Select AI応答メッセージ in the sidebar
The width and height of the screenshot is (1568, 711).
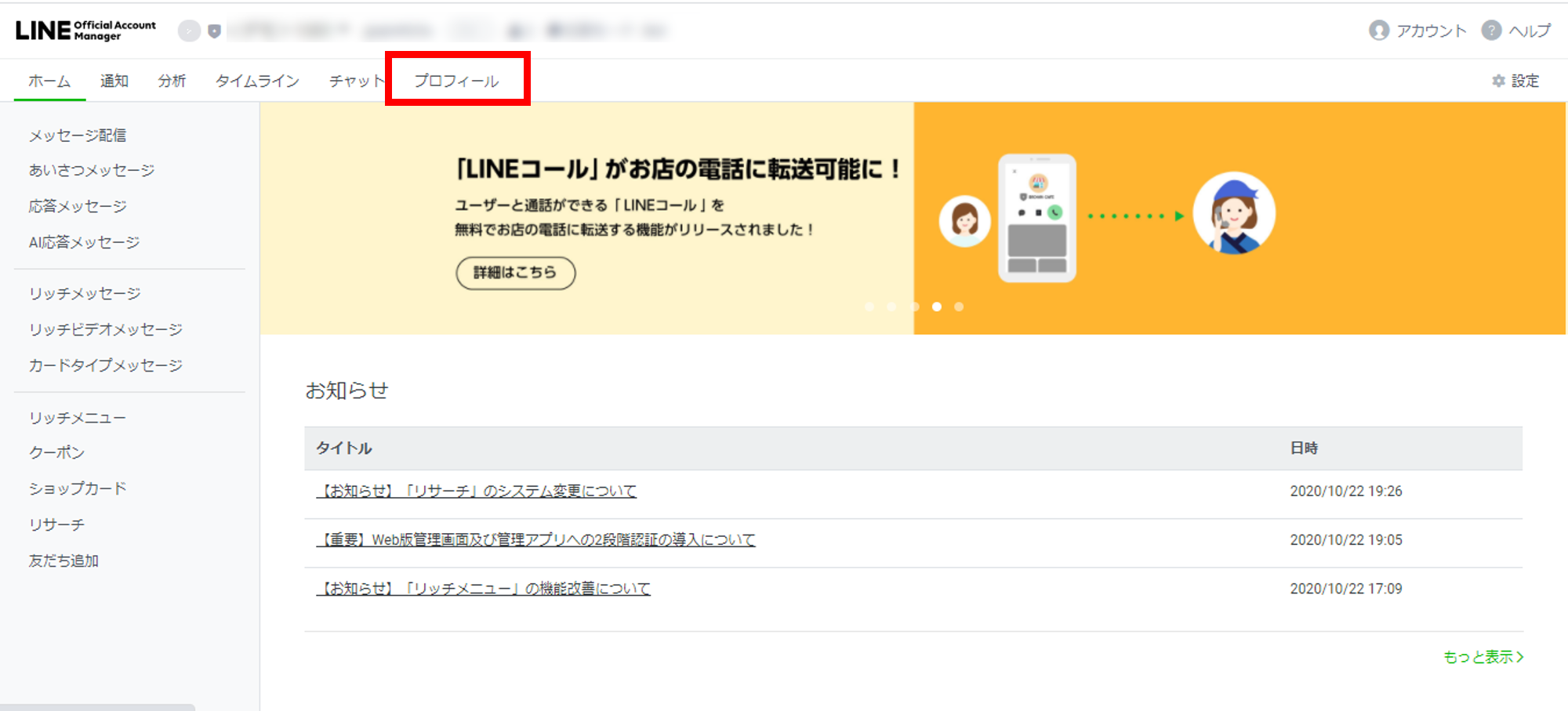(x=85, y=242)
